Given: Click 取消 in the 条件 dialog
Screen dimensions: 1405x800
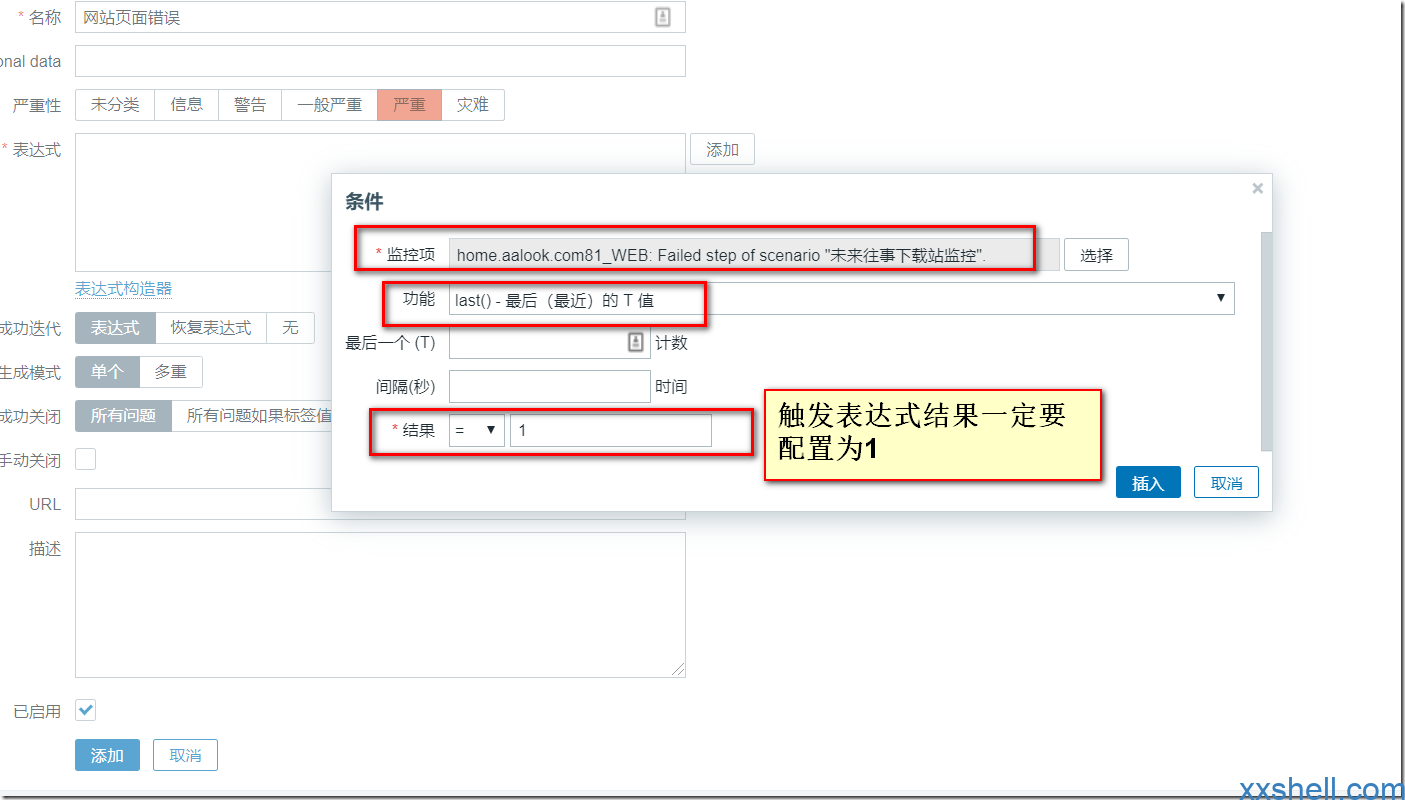Looking at the screenshot, I should (1226, 483).
